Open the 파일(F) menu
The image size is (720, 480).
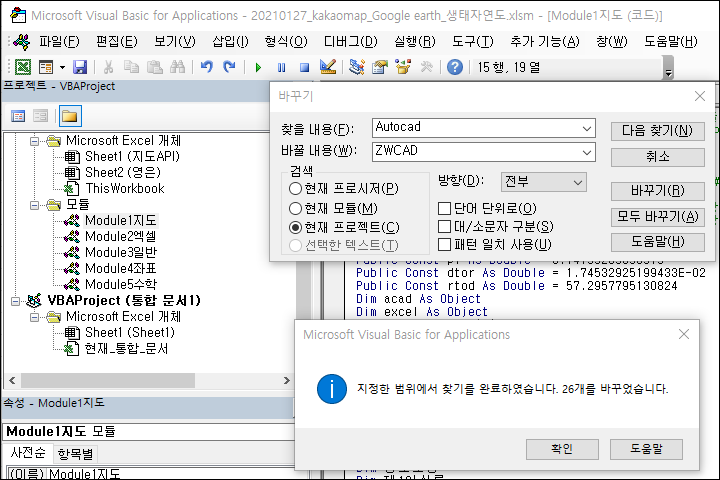point(59,42)
